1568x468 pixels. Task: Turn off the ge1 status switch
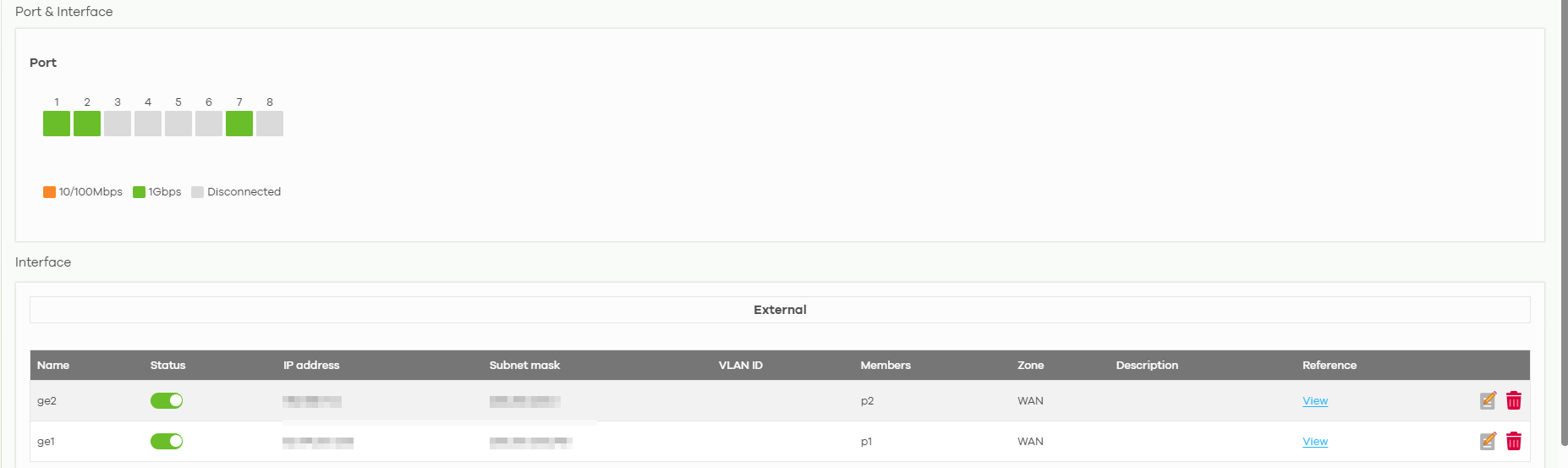click(167, 441)
